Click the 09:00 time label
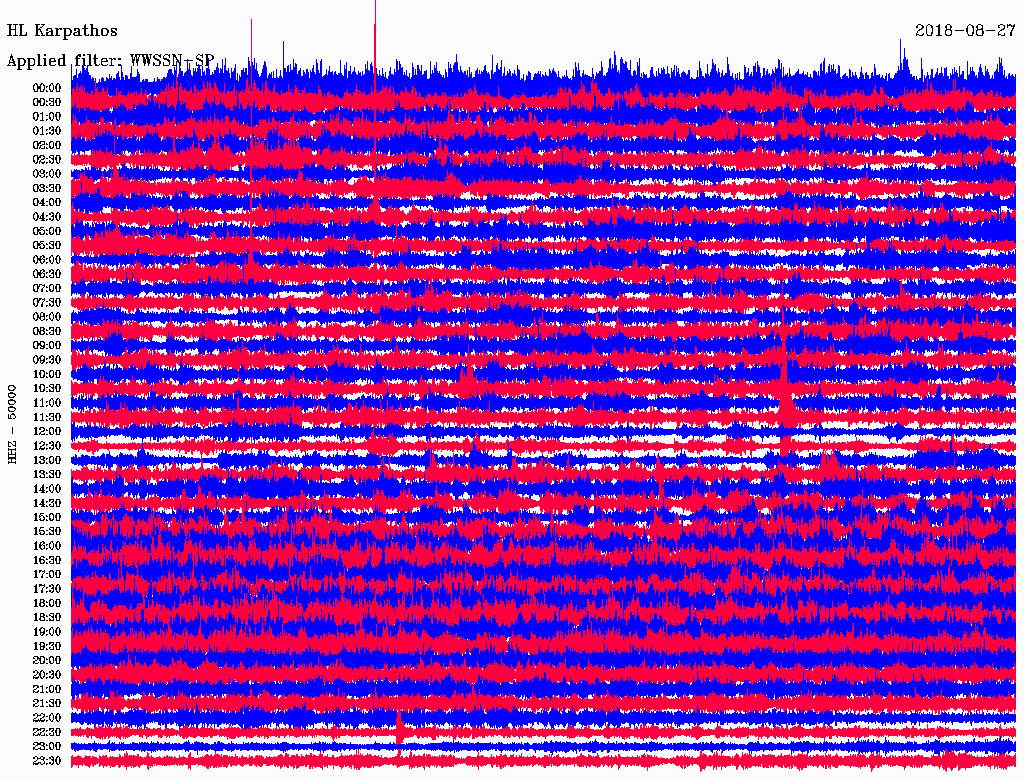Screen dimensions: 1024x780 pyautogui.click(x=47, y=346)
